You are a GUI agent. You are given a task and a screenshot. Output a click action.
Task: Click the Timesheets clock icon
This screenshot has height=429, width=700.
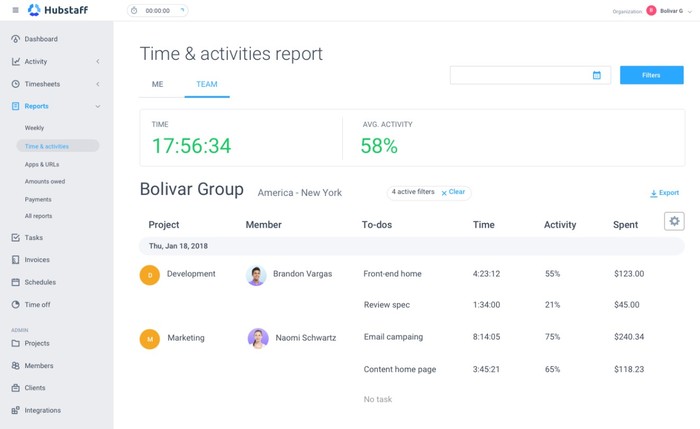(16, 84)
